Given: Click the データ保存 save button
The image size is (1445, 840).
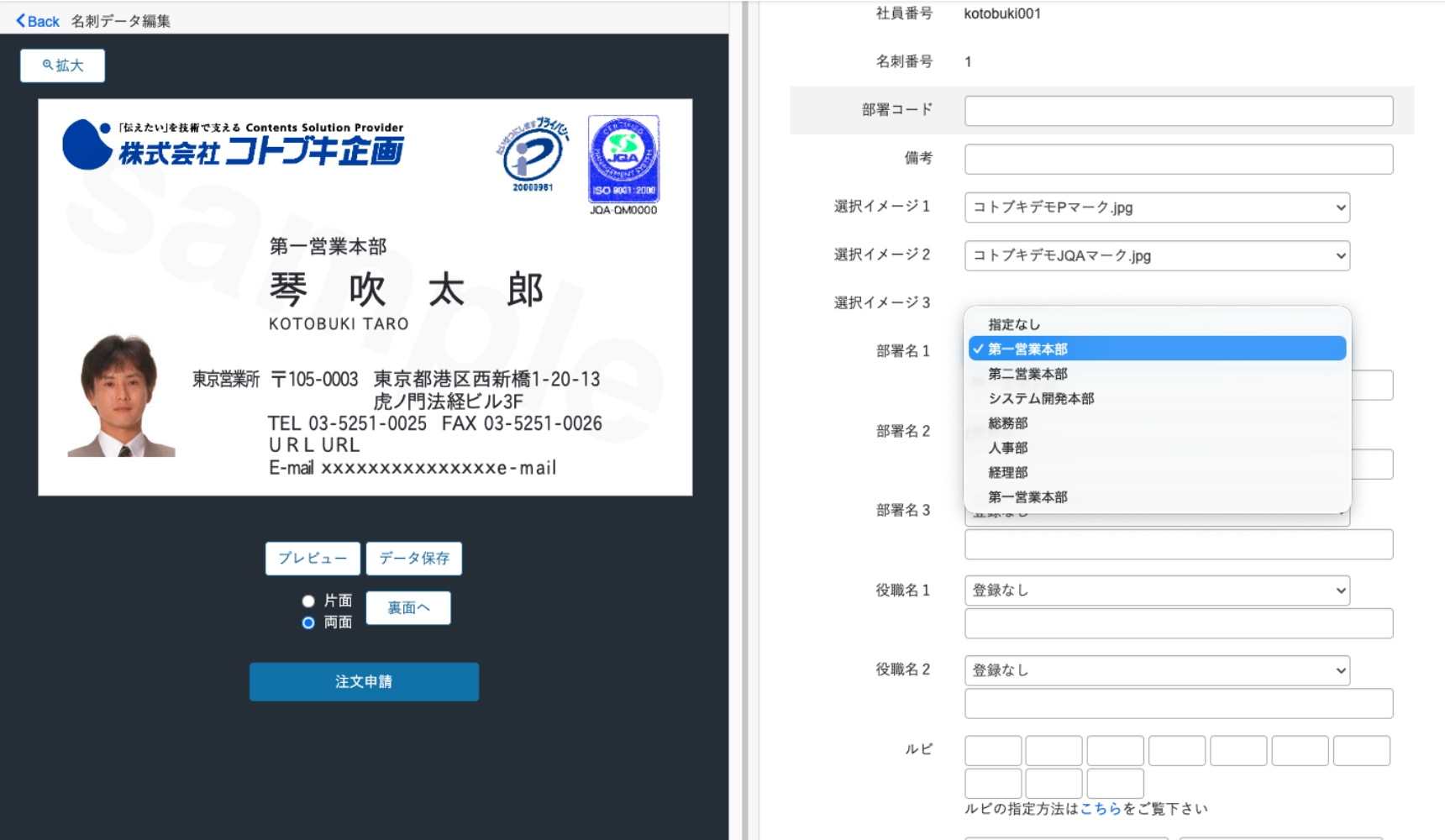Looking at the screenshot, I should pos(413,558).
